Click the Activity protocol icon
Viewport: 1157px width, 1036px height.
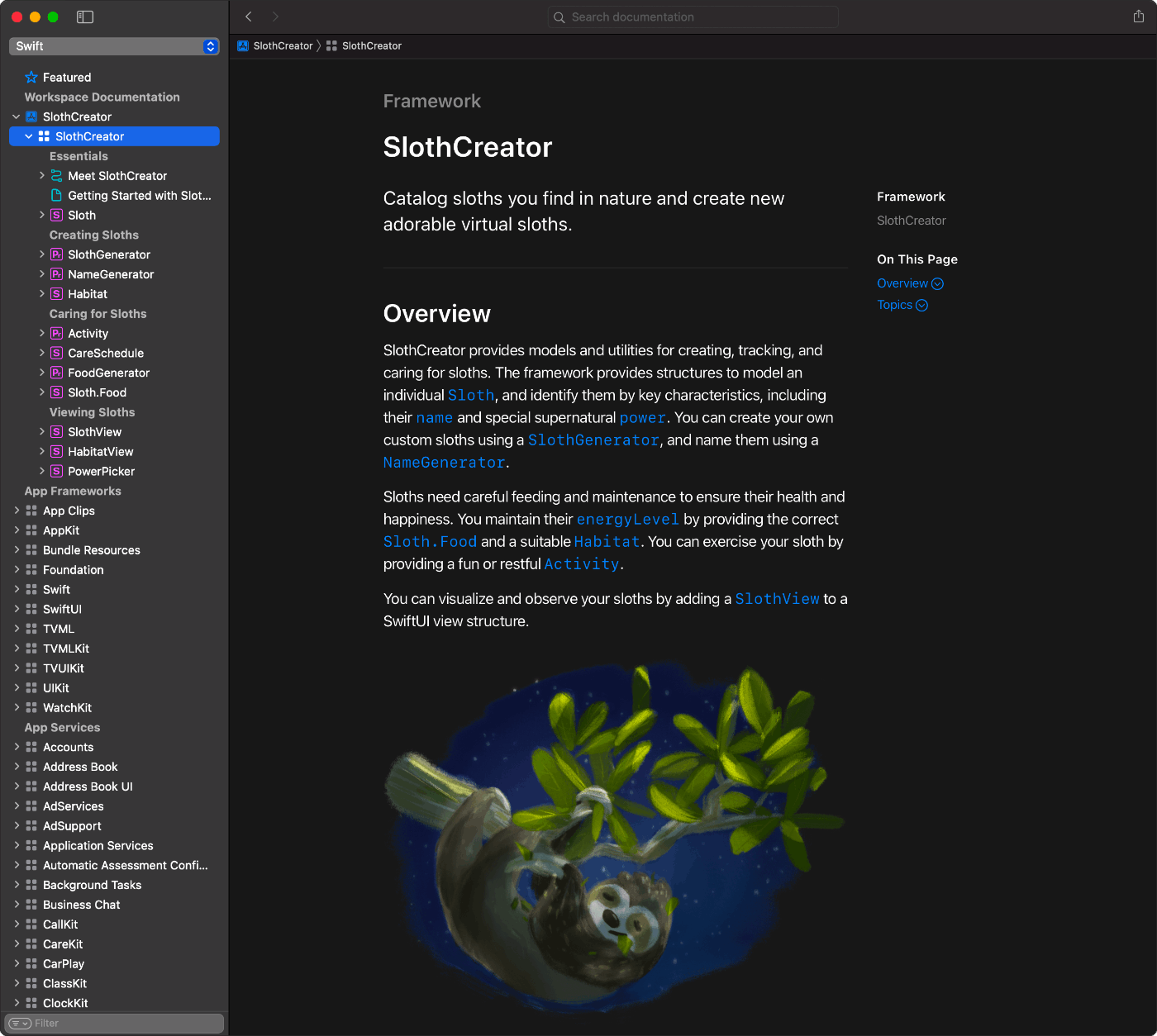click(56, 334)
